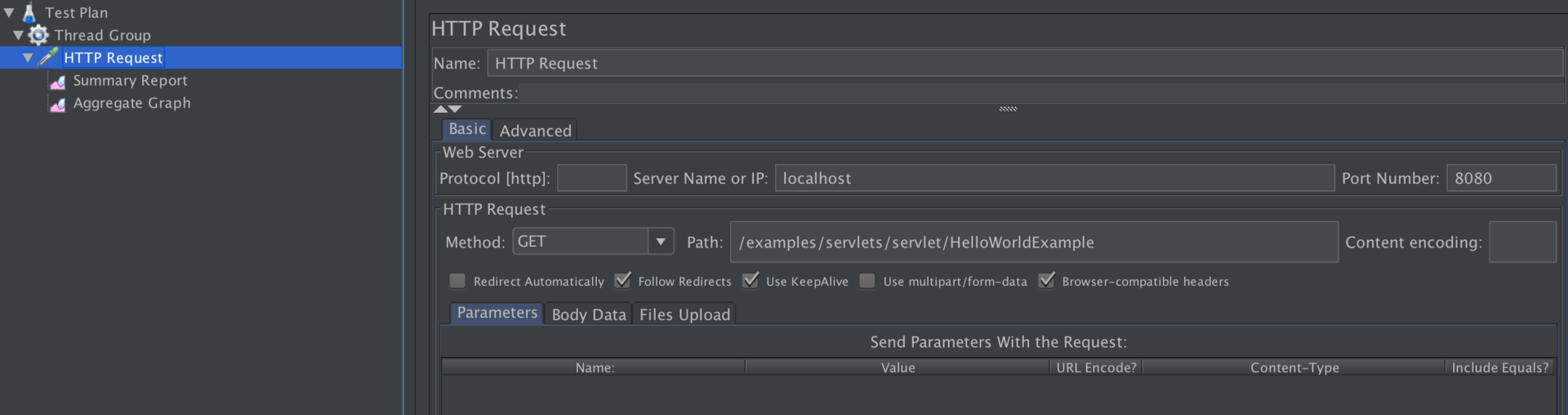Viewport: 1568px width, 415px height.
Task: Click the Port Number input field
Action: coord(1500,178)
